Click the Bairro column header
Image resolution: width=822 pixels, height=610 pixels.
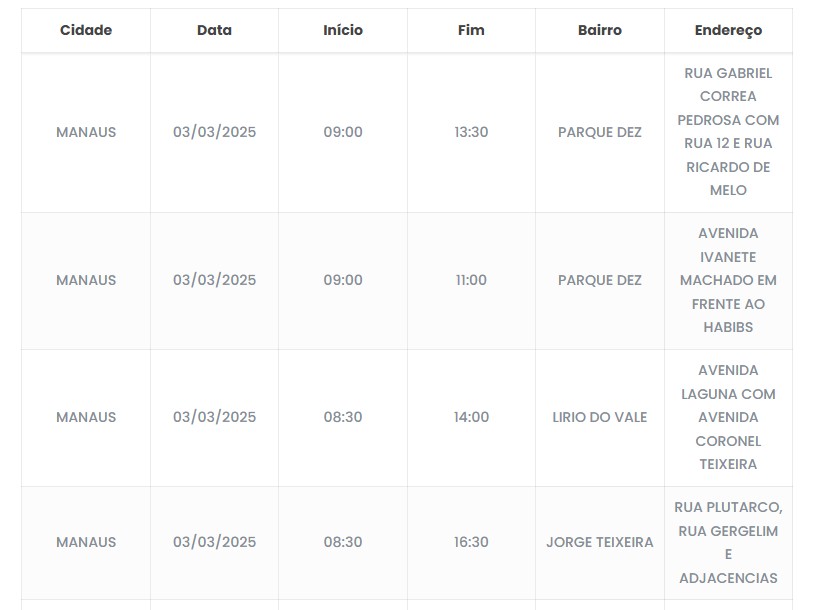click(x=600, y=30)
